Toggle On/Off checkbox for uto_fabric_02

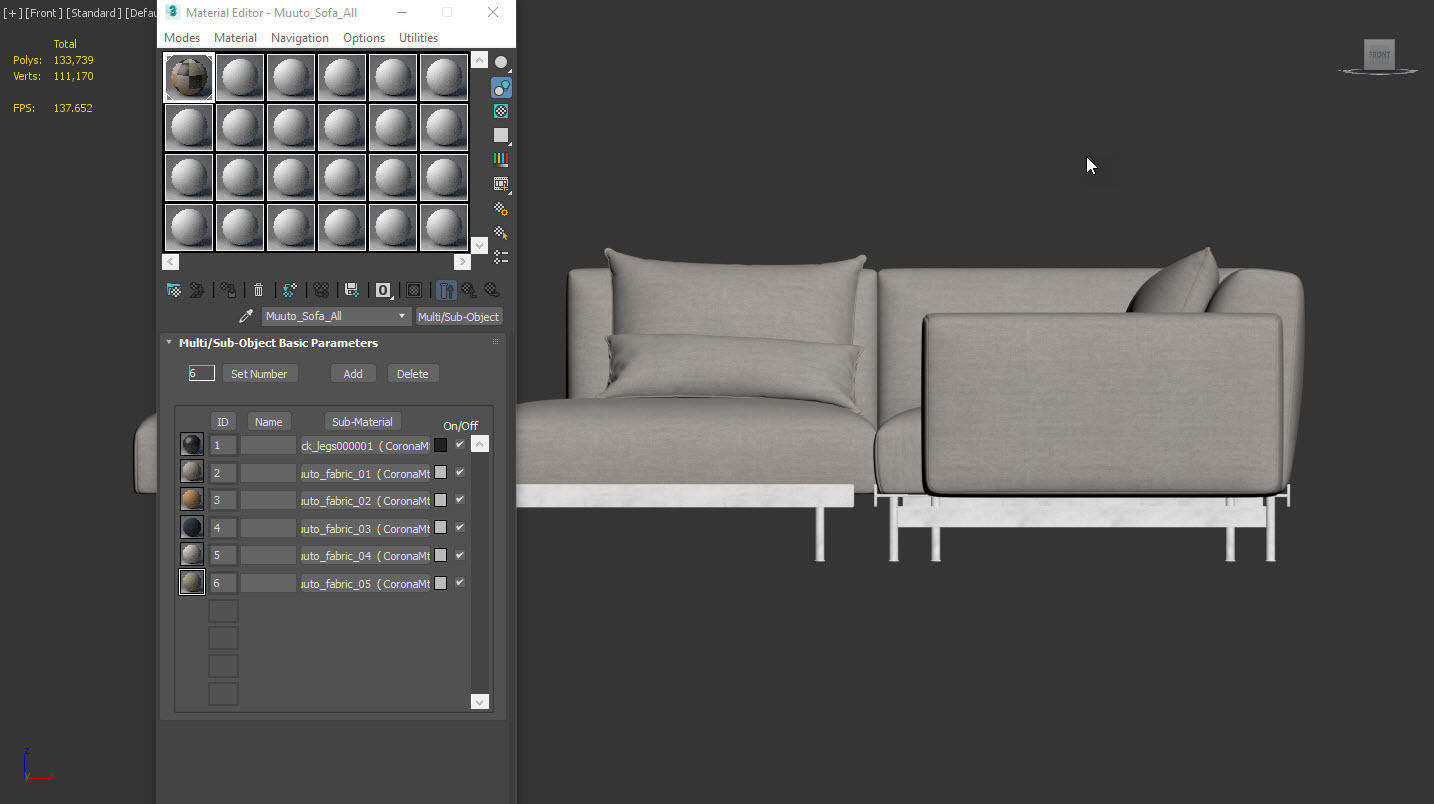point(460,499)
